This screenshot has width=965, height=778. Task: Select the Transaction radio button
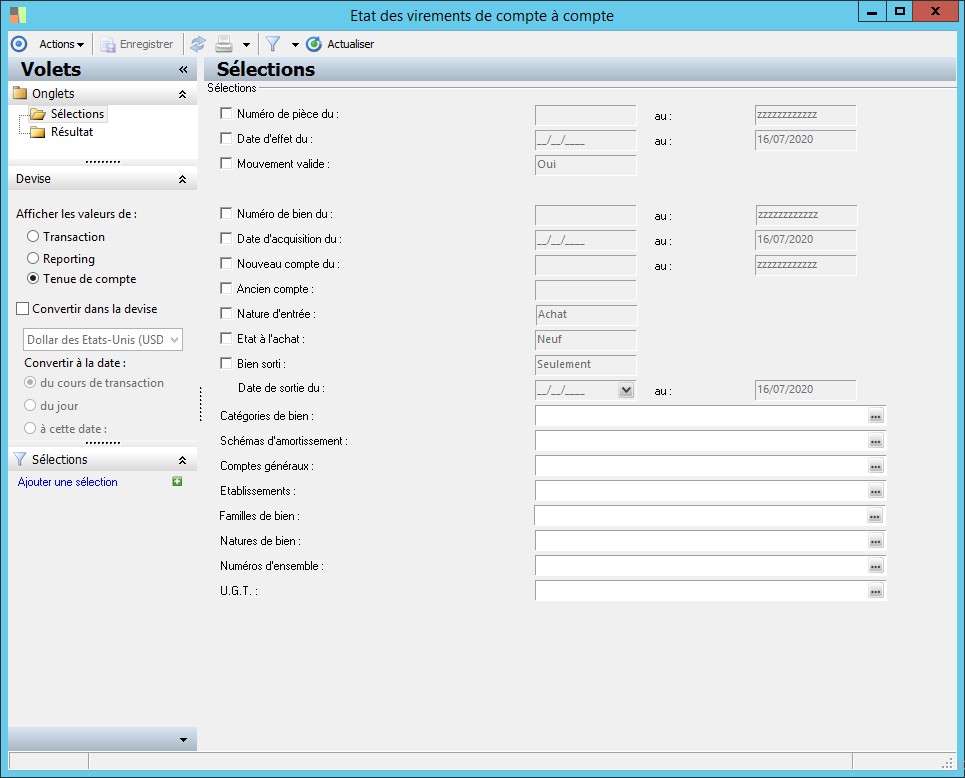(33, 236)
